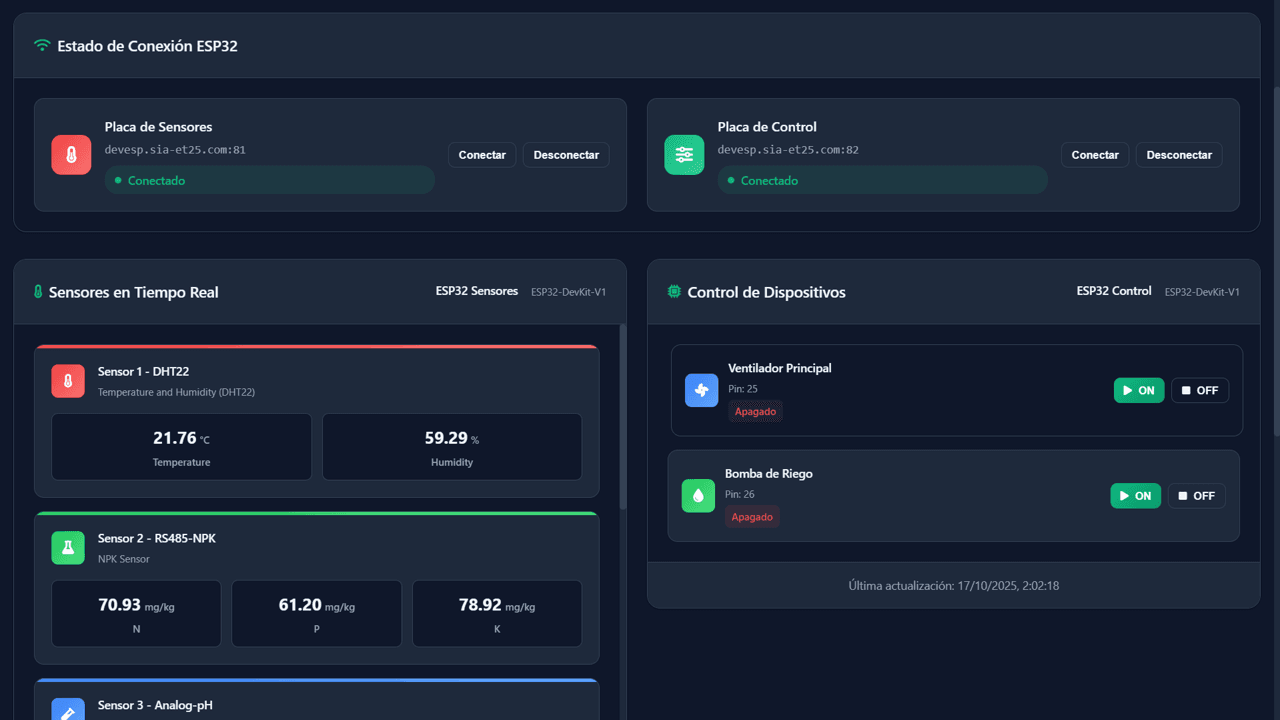Click the red DHT22 sensor thermometer icon
Image resolution: width=1280 pixels, height=720 pixels.
(68, 381)
